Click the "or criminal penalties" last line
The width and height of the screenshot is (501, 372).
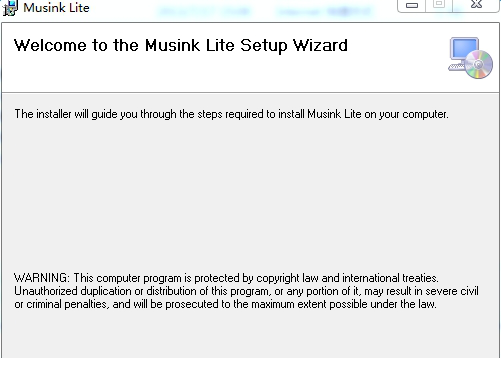pos(225,304)
